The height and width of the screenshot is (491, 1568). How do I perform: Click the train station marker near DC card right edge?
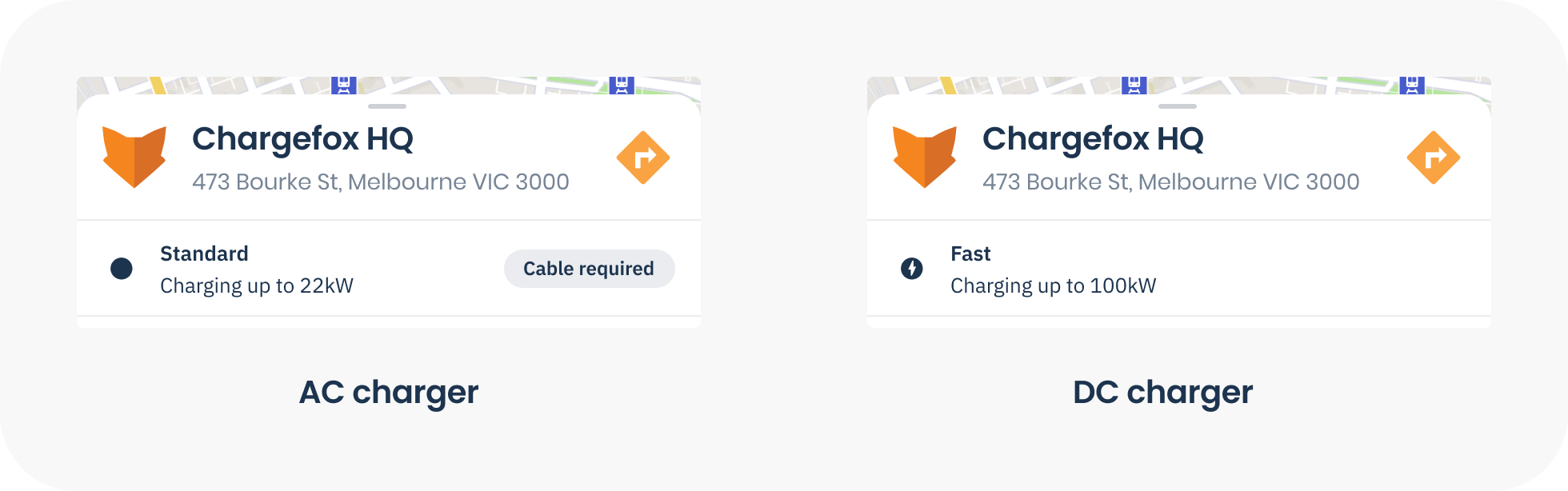[x=1412, y=85]
